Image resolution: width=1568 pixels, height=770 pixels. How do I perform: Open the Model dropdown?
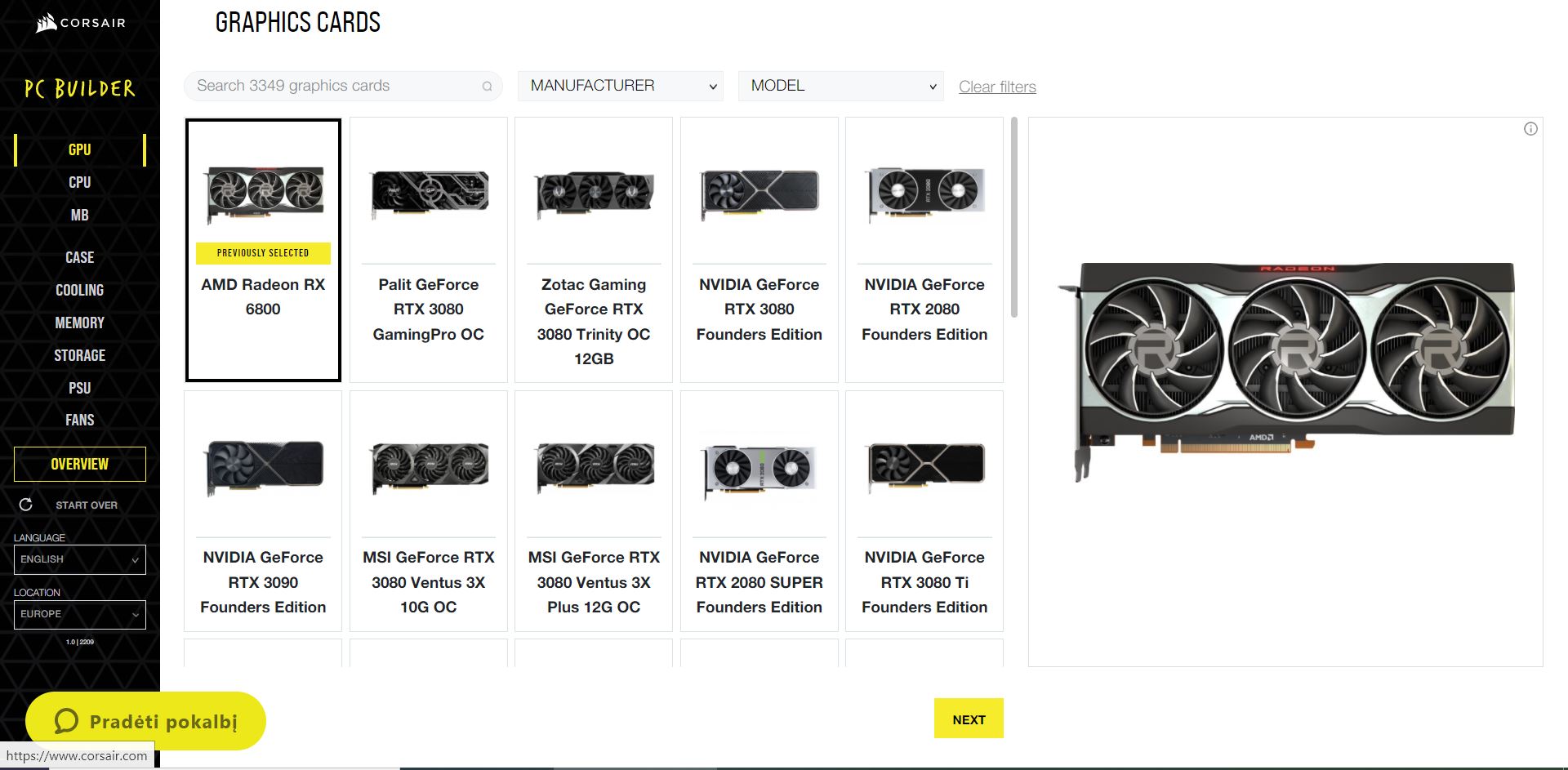(841, 86)
